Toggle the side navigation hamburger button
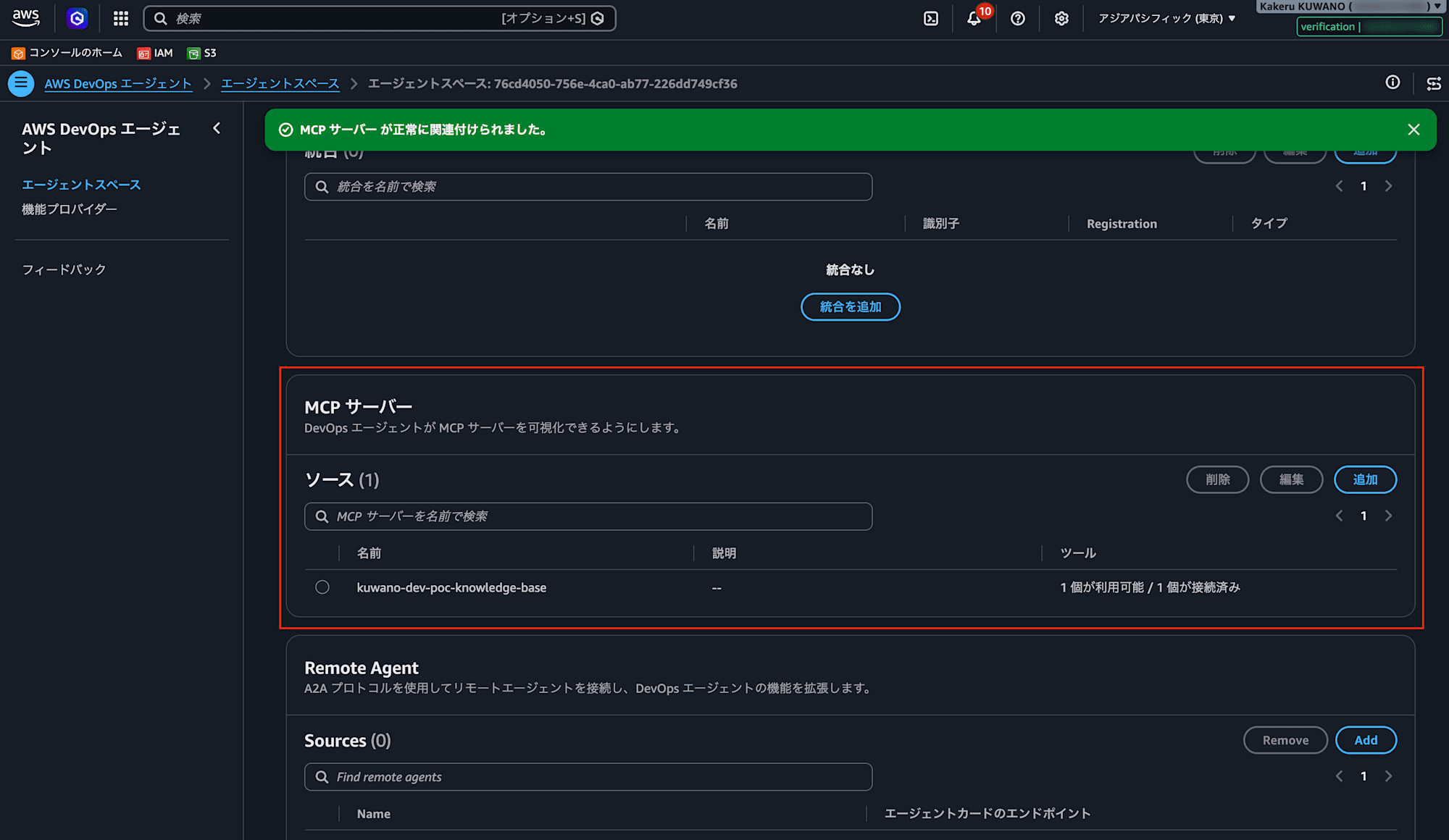Screen dimensions: 1449x840 click(21, 83)
